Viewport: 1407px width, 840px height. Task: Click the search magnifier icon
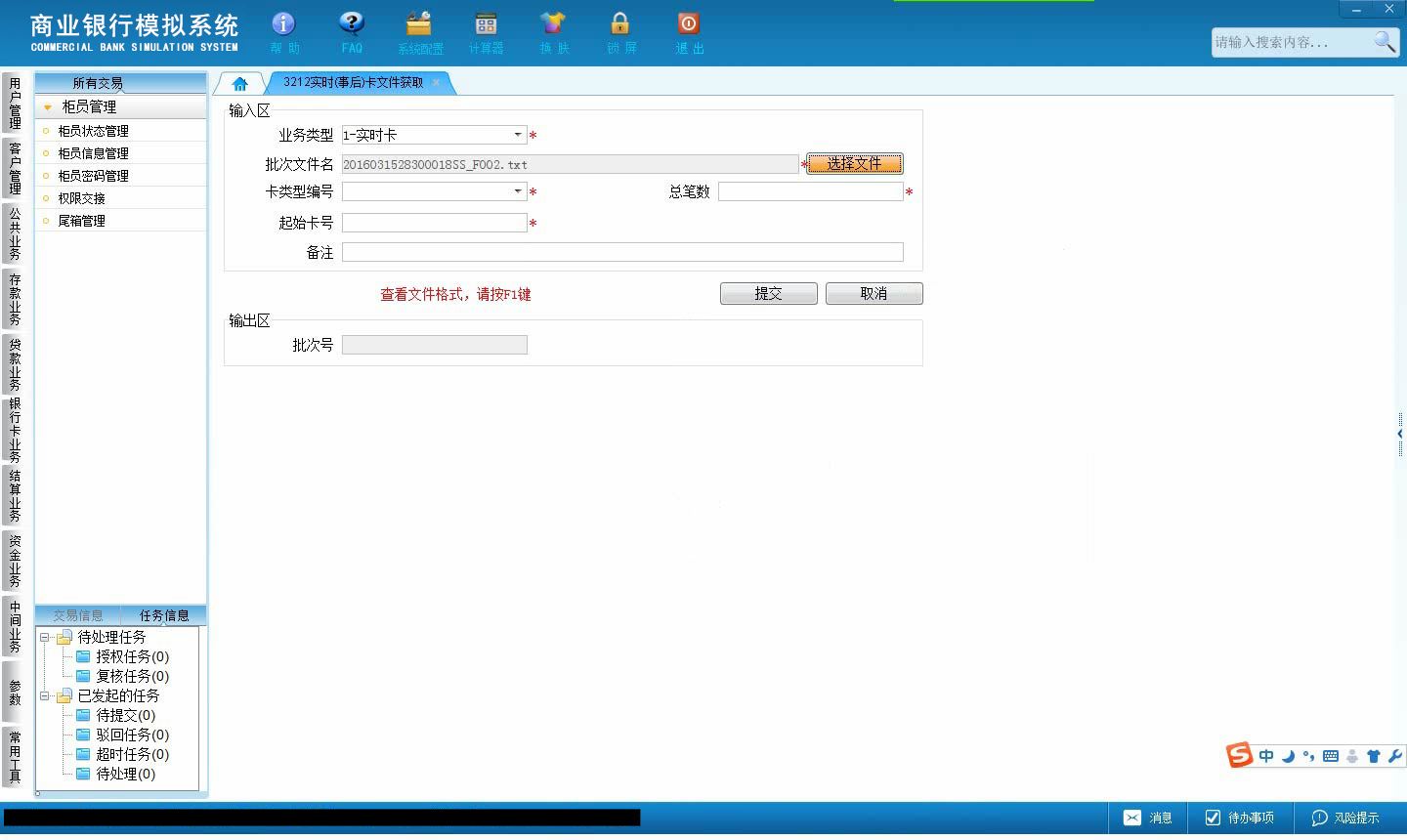point(1385,41)
